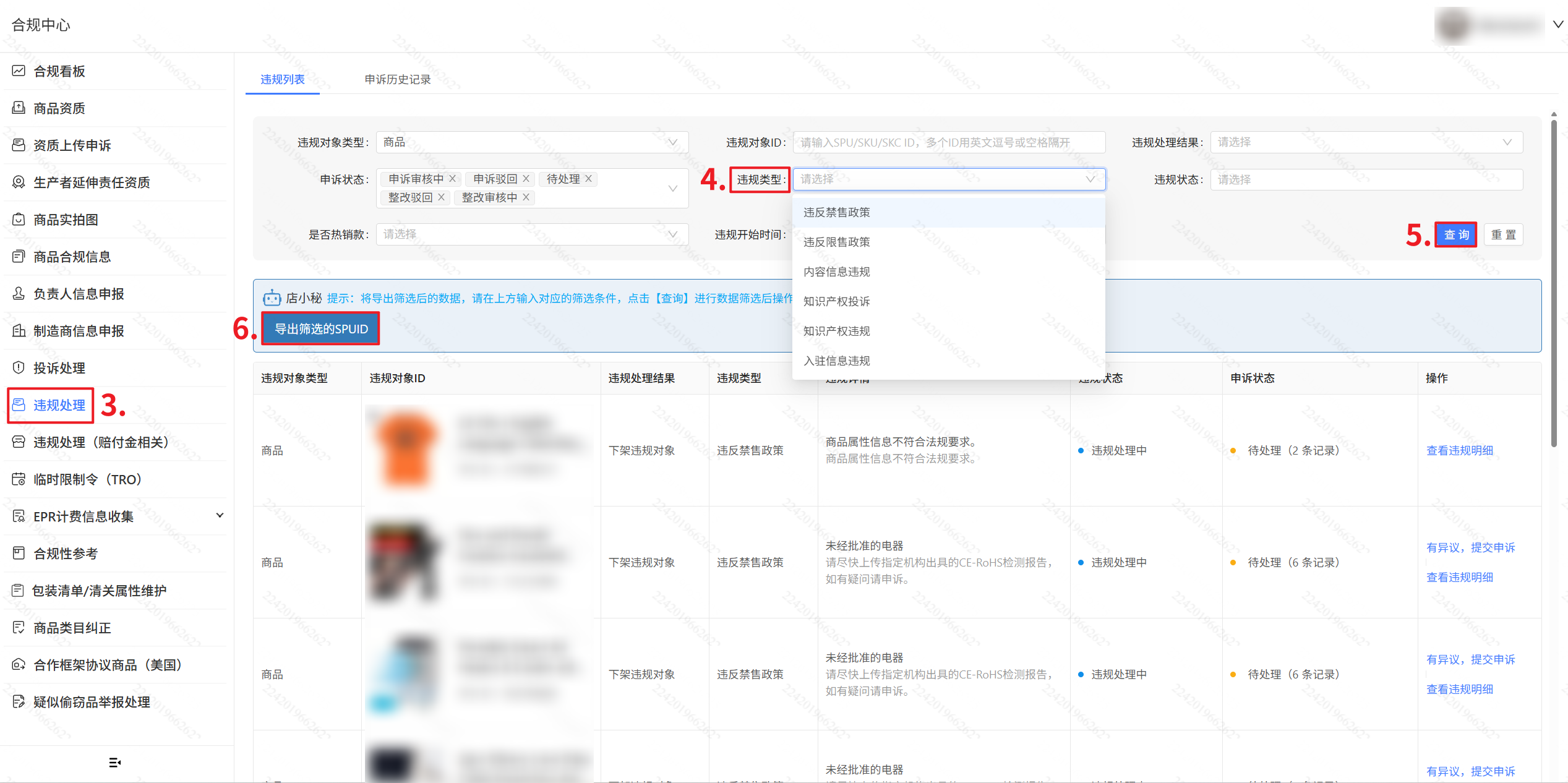Select 违反禁售政策 from the dropdown list

[948, 212]
